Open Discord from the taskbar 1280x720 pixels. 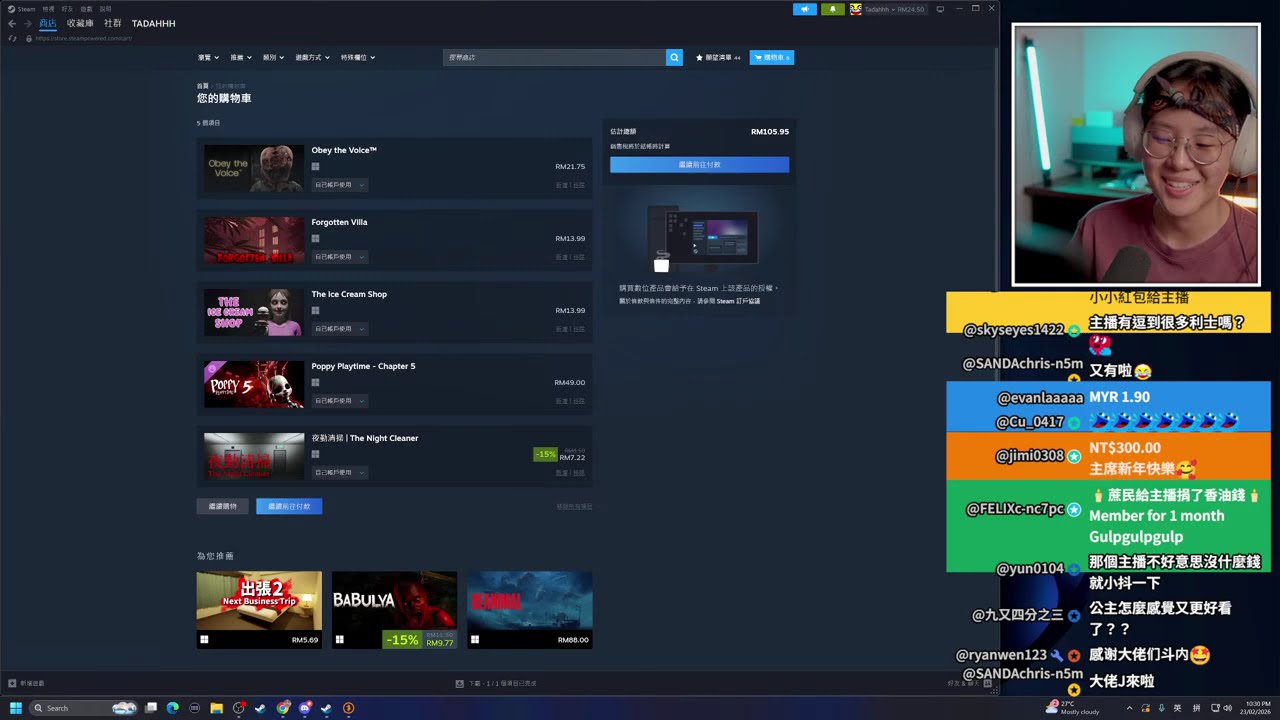point(305,708)
